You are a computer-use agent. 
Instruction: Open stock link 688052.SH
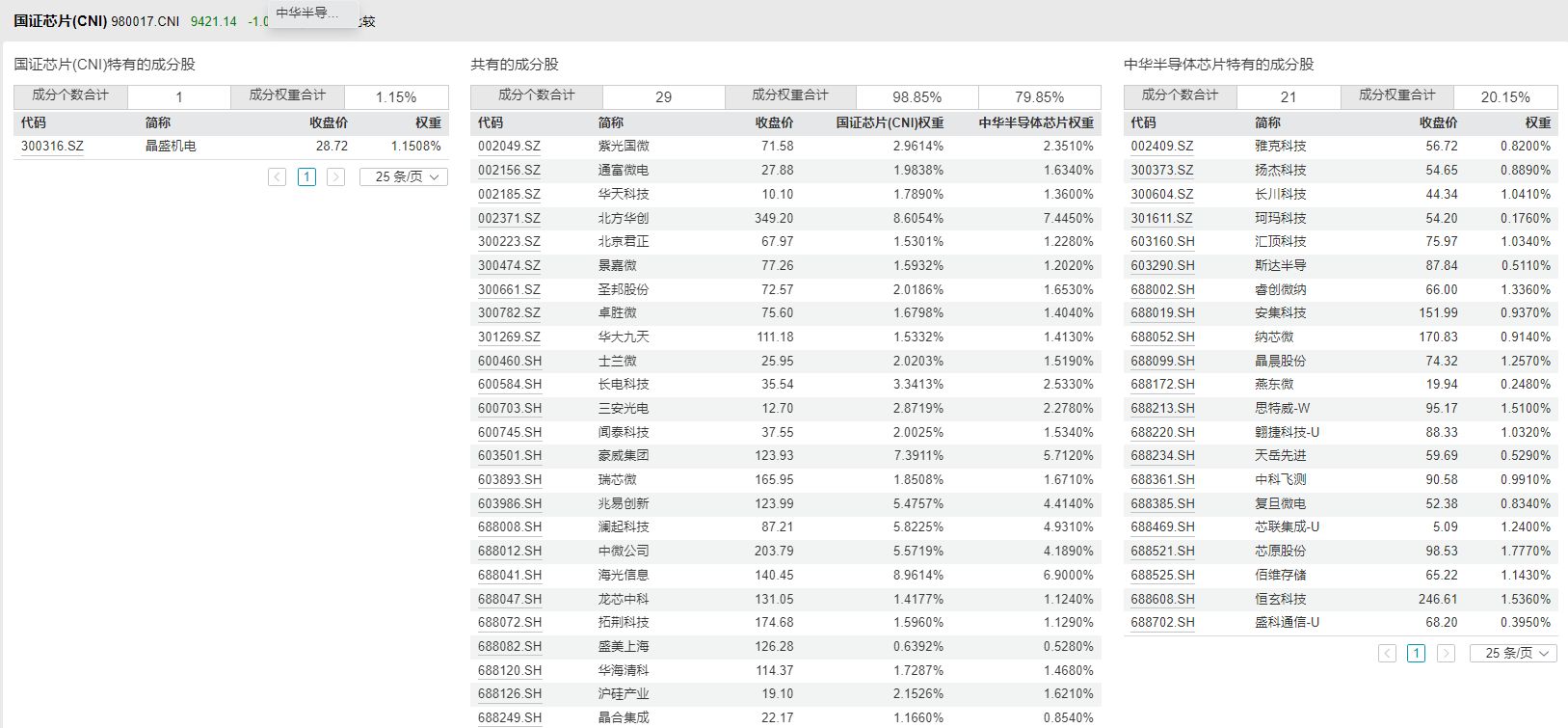click(x=1163, y=337)
